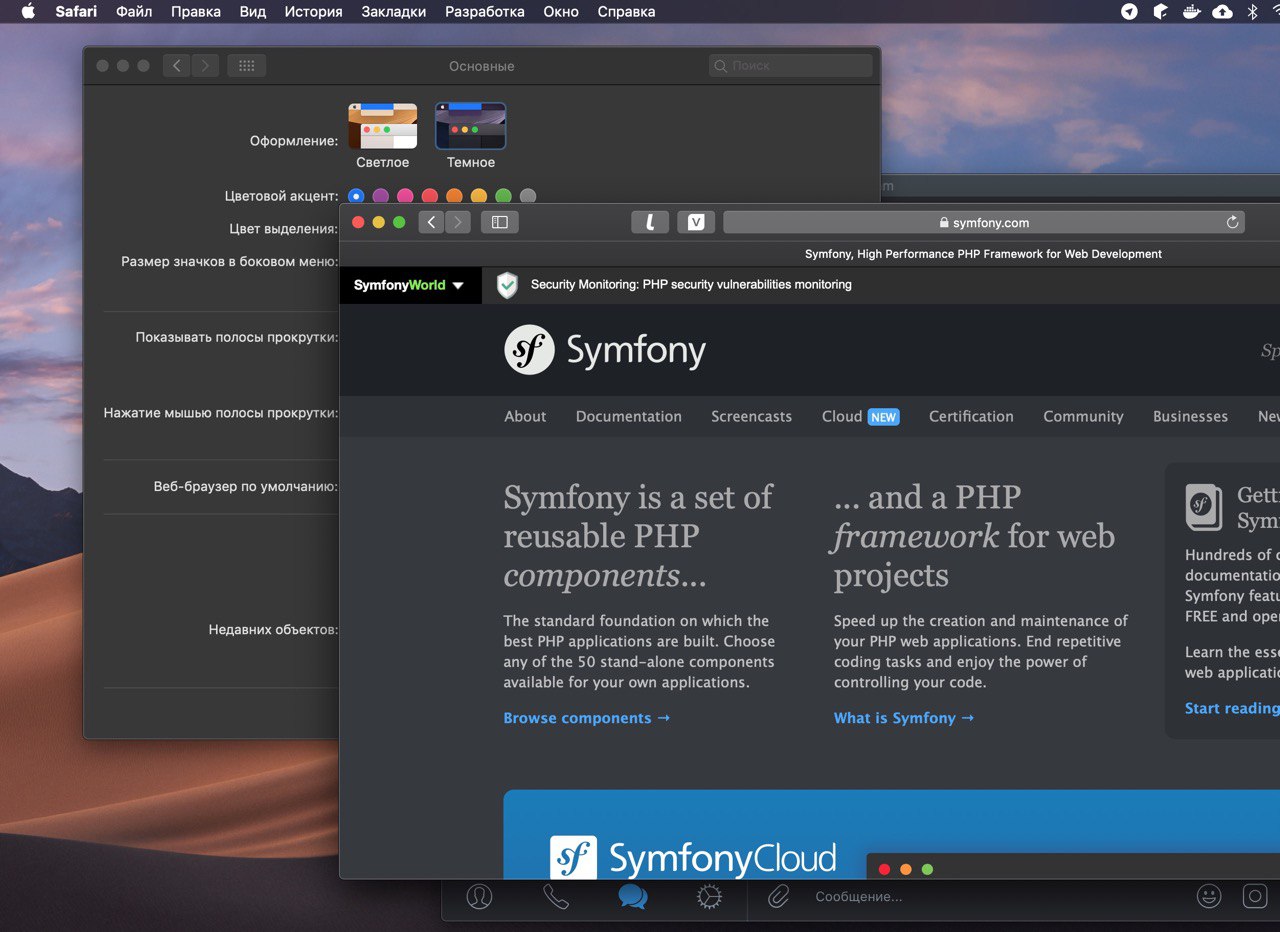Open the Закладки menu
This screenshot has width=1280, height=932.
[x=394, y=12]
